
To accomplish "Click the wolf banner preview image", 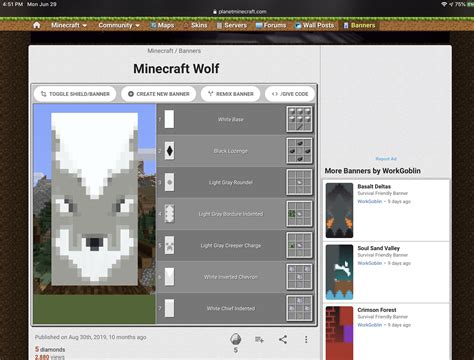I will (x=94, y=199).
